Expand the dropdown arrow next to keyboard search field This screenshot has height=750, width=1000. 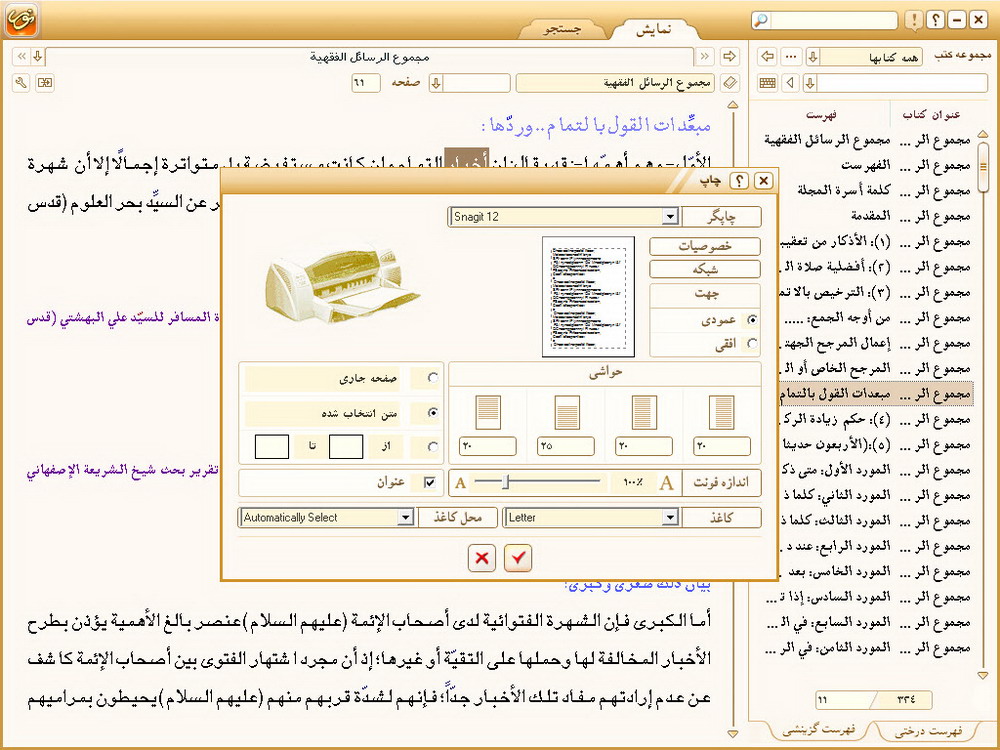(x=810, y=82)
